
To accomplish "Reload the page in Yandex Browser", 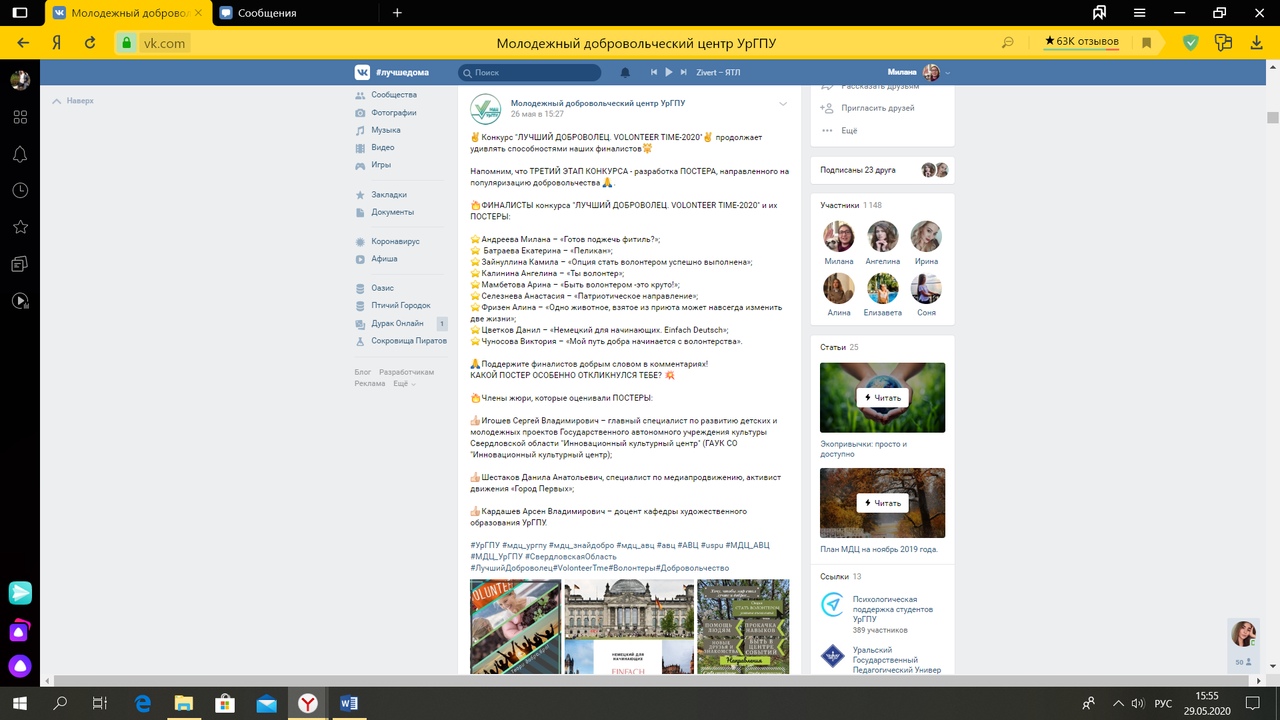I will [90, 43].
